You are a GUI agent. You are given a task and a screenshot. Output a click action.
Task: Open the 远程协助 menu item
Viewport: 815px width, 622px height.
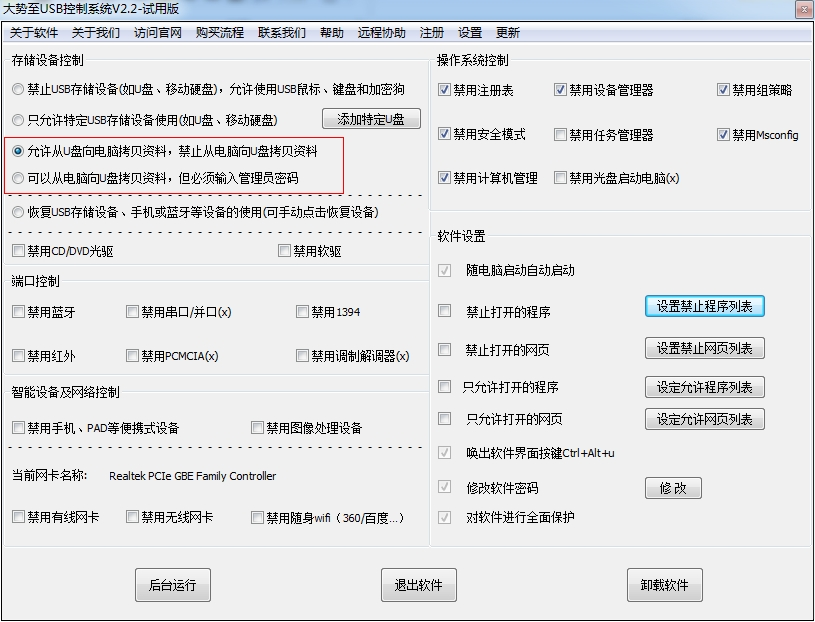point(382,33)
